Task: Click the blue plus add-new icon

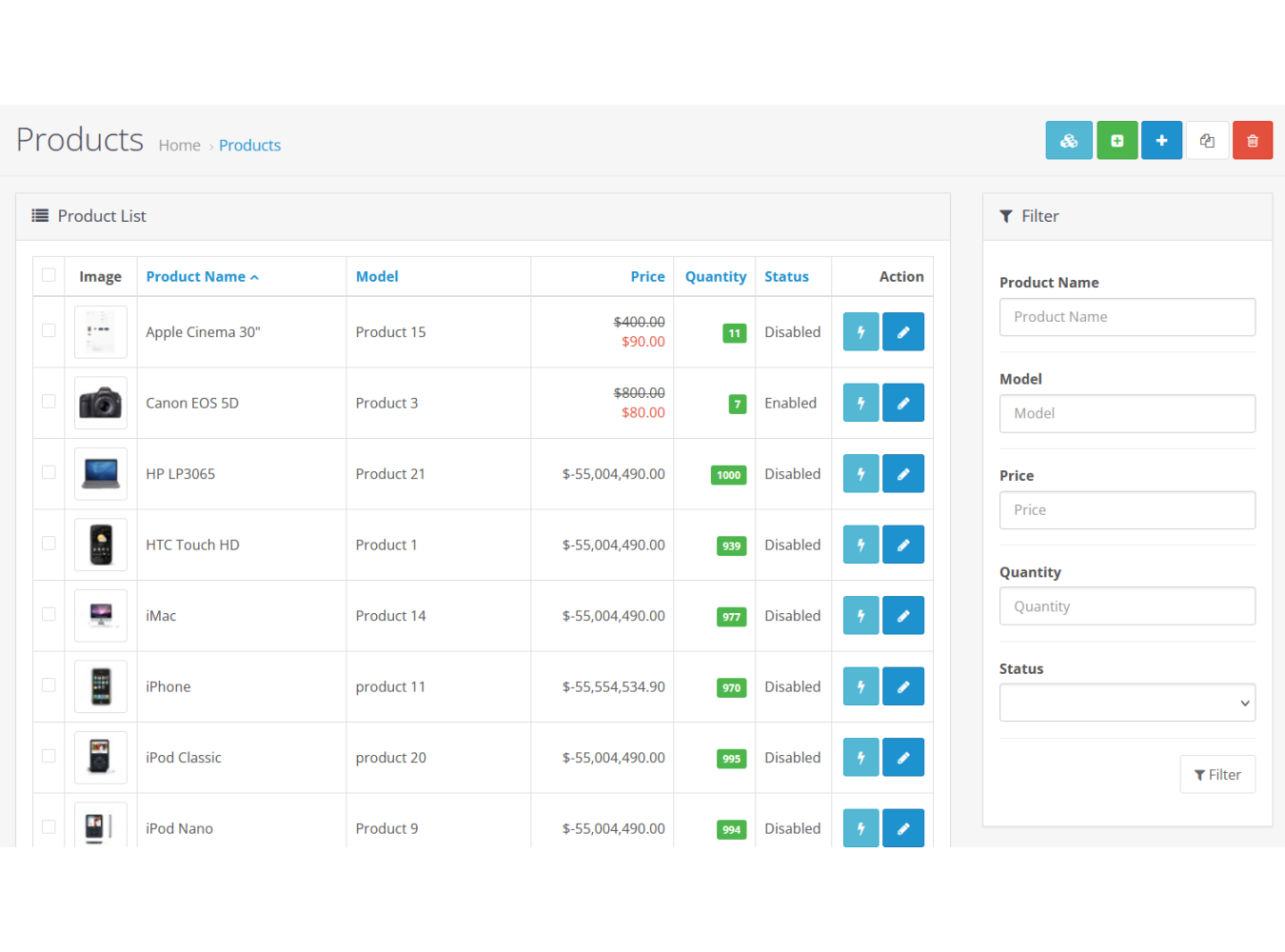Action: coord(1161,141)
